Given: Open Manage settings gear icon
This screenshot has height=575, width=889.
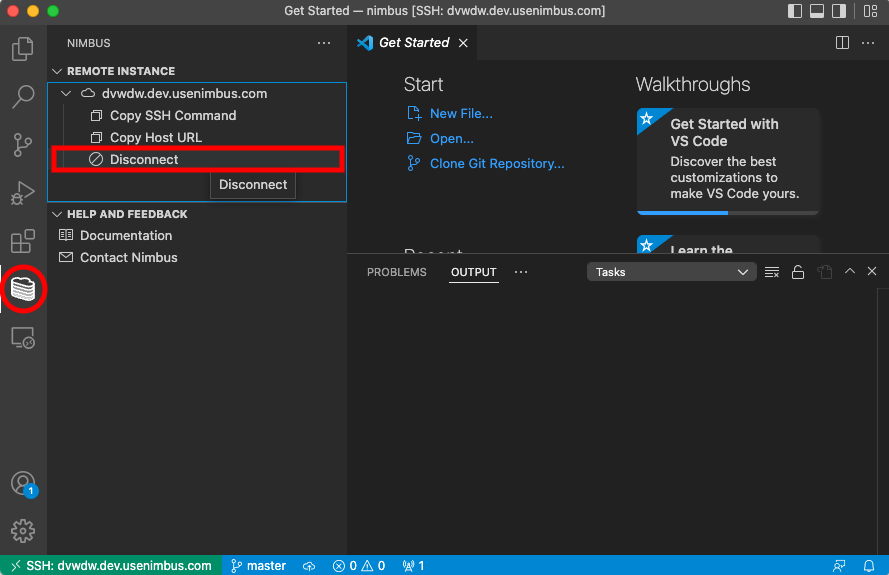Looking at the screenshot, I should [22, 530].
